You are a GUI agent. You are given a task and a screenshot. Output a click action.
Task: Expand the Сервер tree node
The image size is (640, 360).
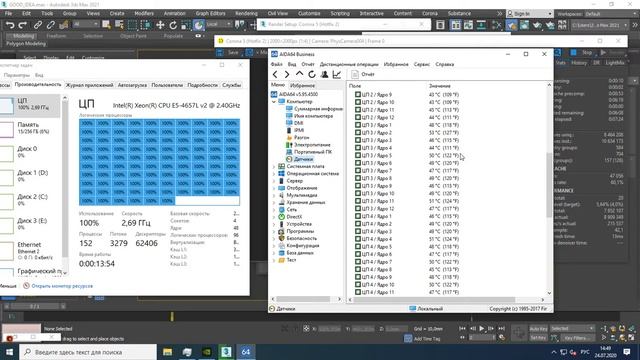274,181
